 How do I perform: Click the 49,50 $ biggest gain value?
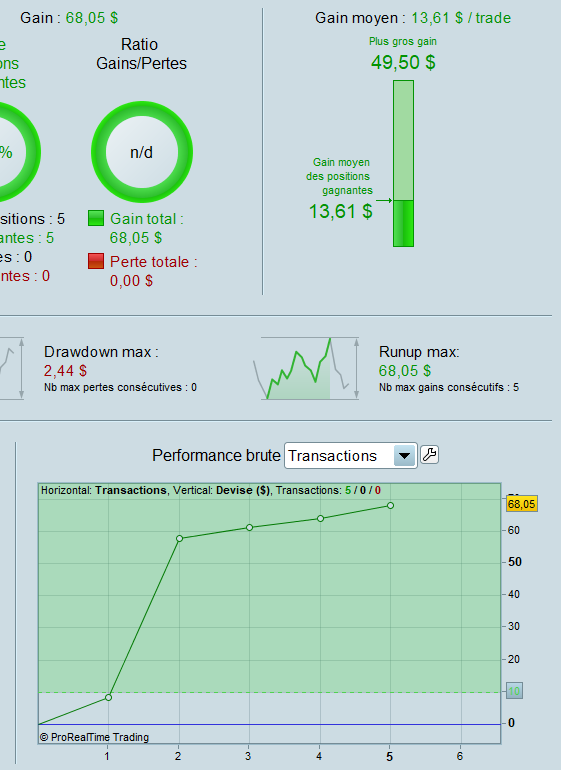coord(403,62)
